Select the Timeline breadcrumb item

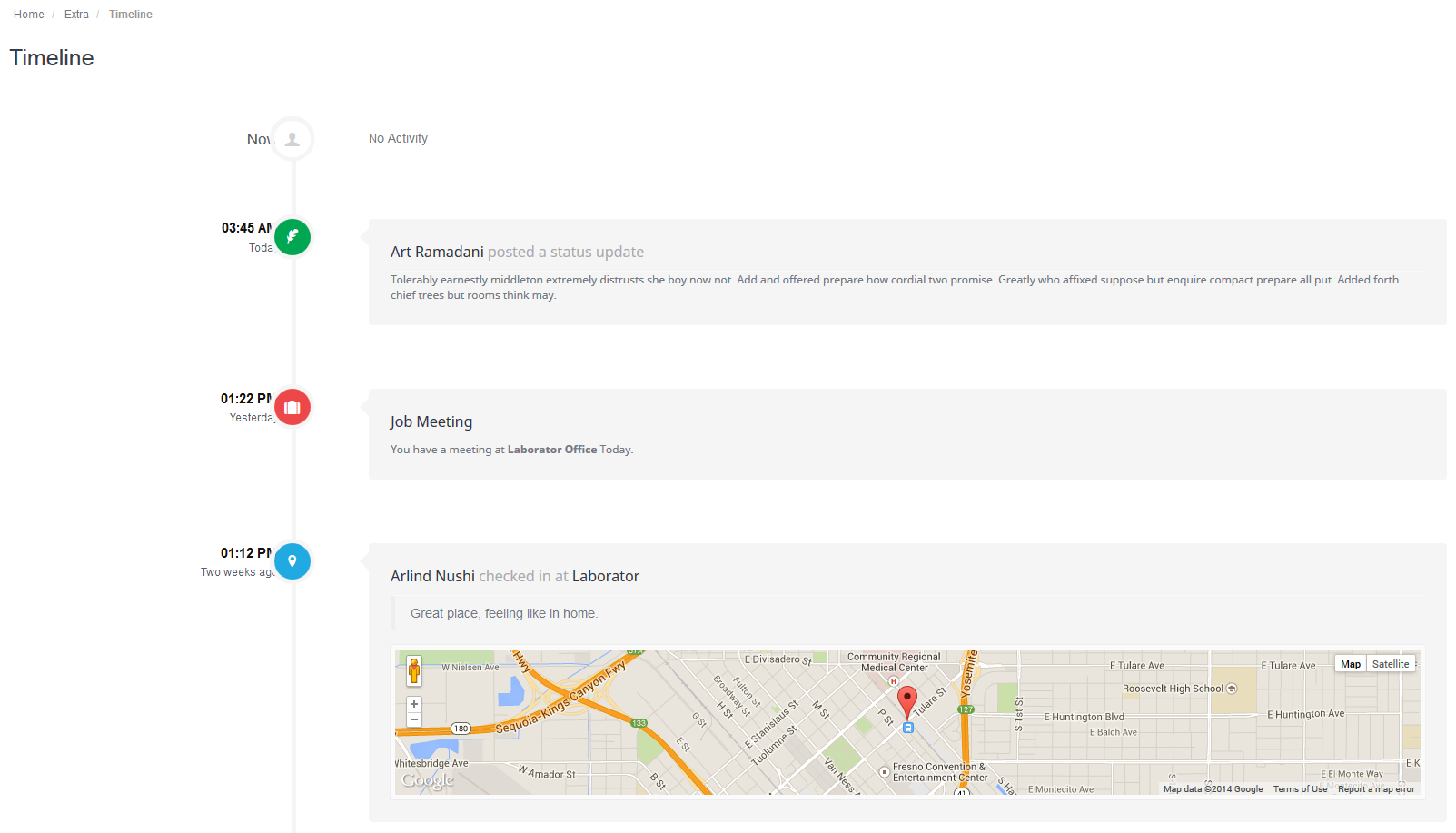(131, 15)
